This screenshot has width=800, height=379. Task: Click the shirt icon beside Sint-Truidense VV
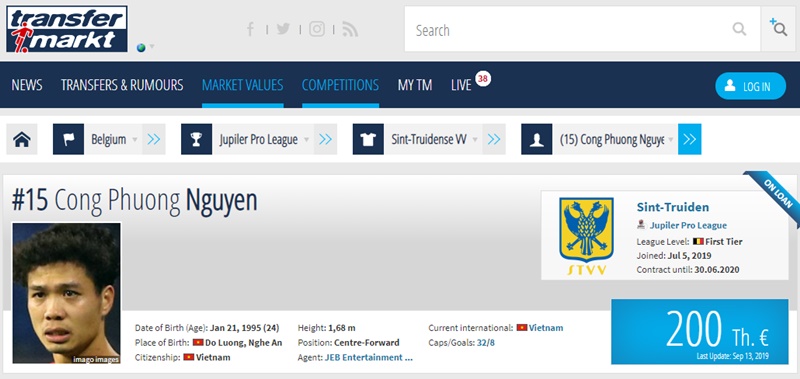[368, 139]
